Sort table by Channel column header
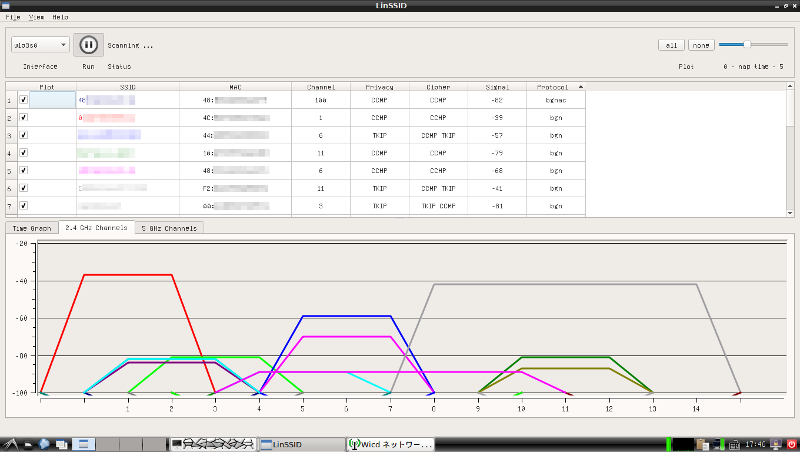Image resolution: width=800 pixels, height=452 pixels. click(x=321, y=87)
